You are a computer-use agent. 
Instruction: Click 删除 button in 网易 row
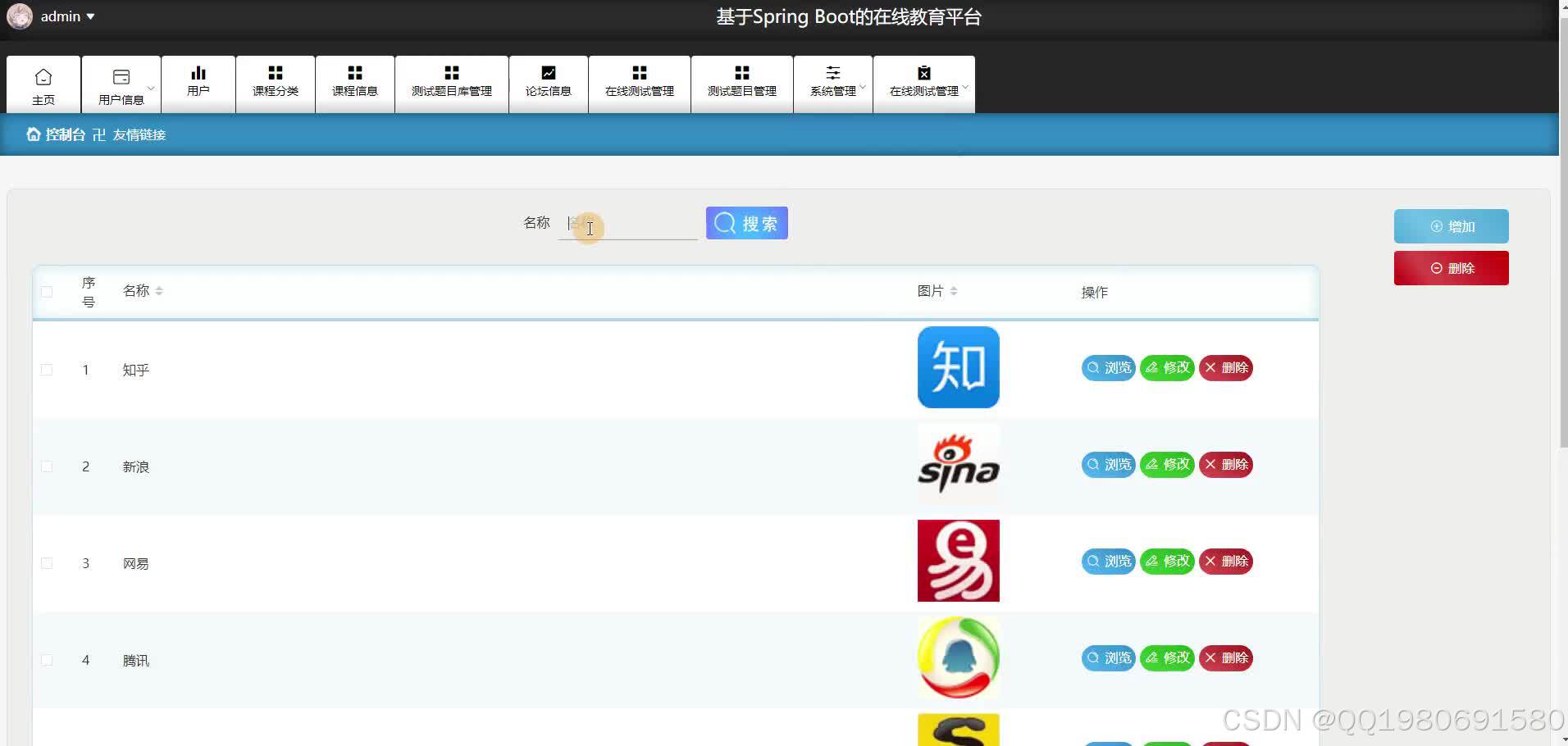tap(1226, 561)
